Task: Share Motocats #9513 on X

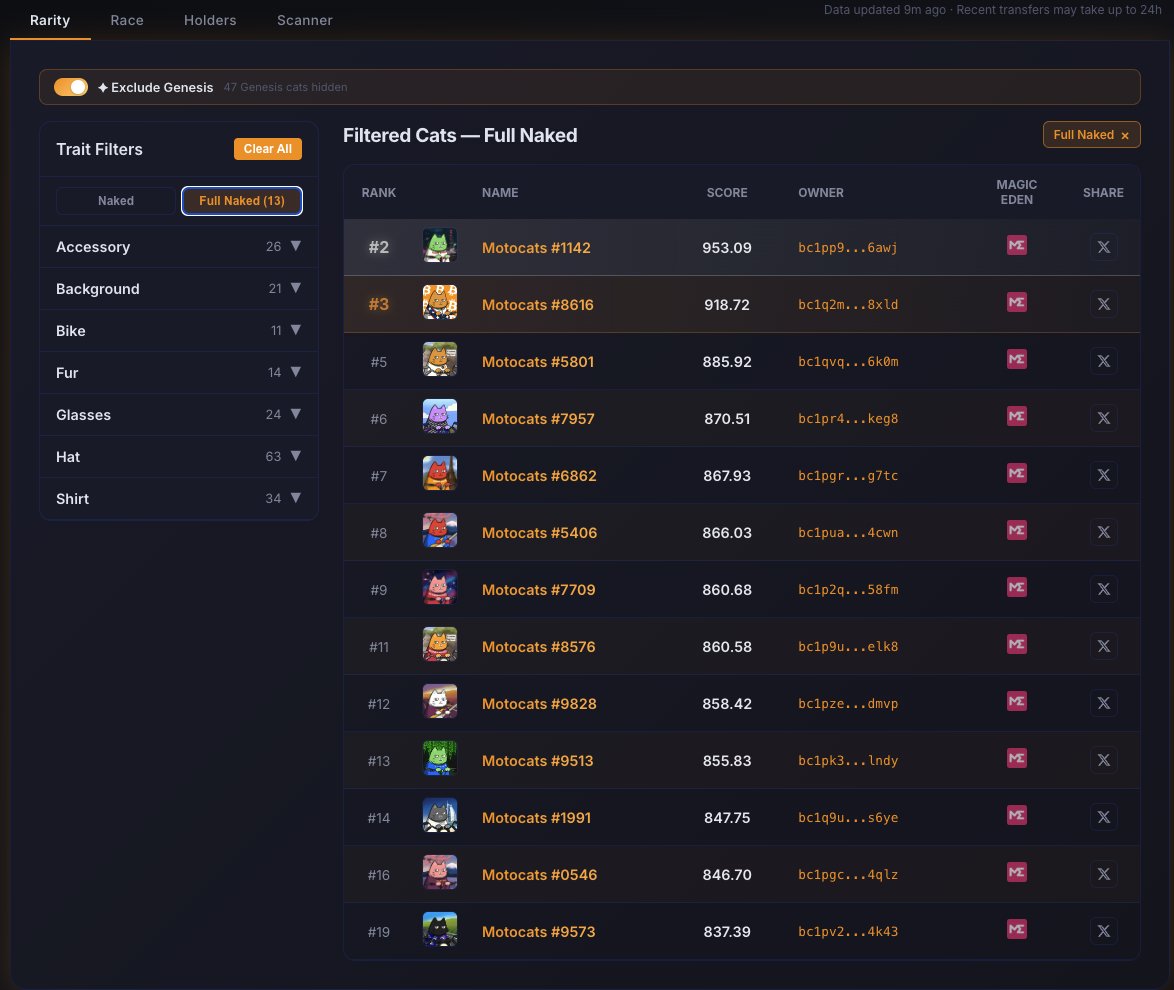Action: click(x=1103, y=759)
